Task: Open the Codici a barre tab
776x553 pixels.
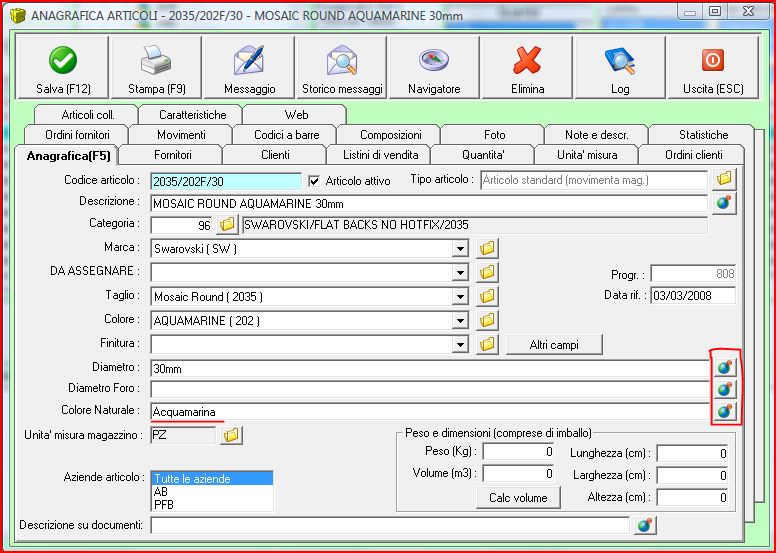Action: (287, 135)
